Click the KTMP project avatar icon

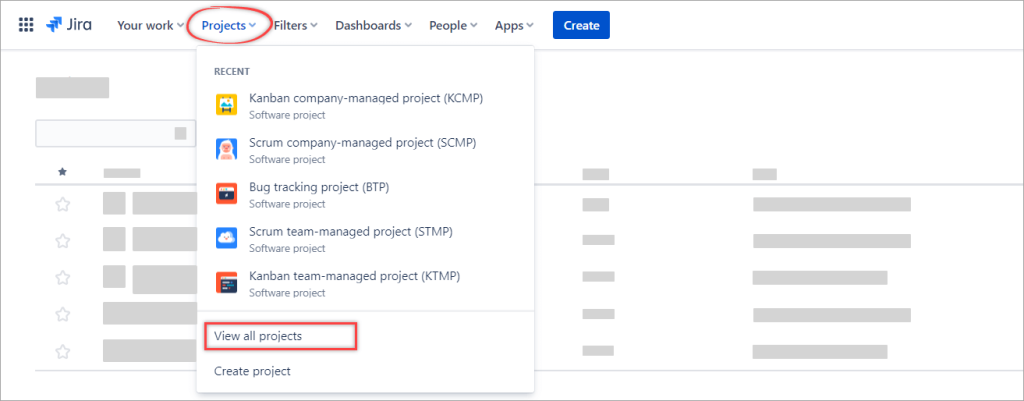[226, 283]
